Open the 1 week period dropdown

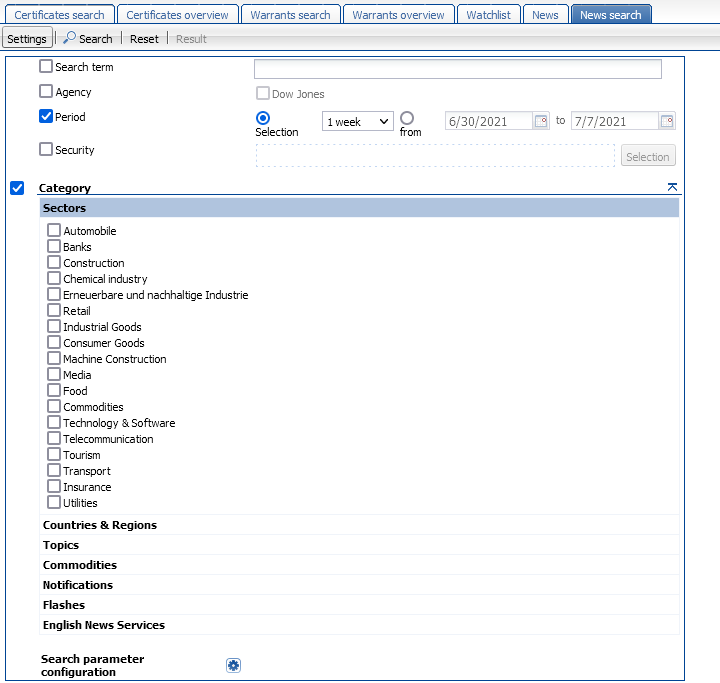tap(358, 121)
